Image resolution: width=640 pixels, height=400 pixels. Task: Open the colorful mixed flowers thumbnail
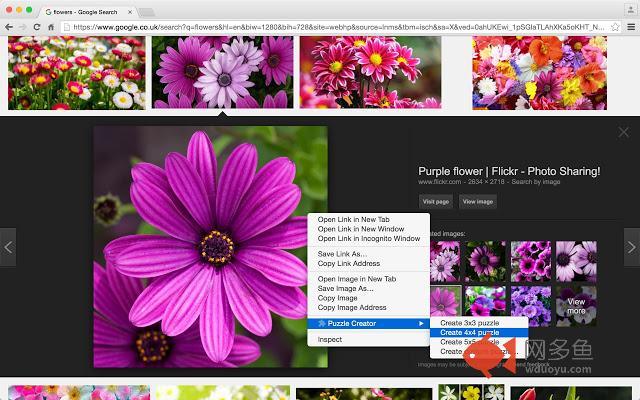[x=540, y=73]
